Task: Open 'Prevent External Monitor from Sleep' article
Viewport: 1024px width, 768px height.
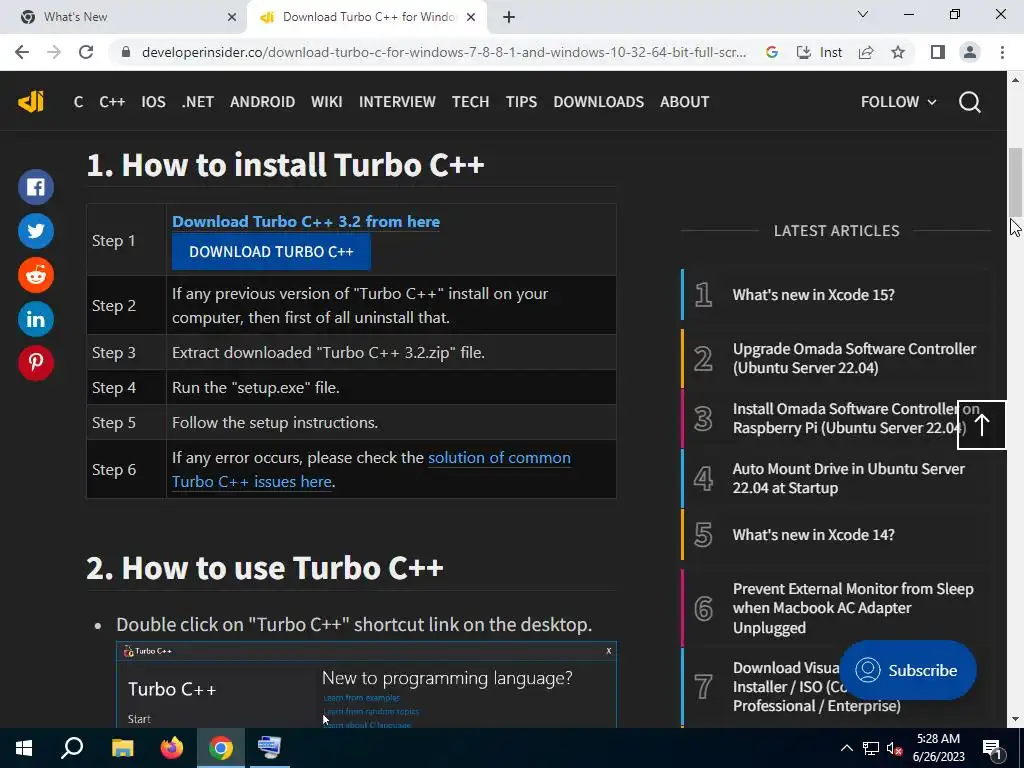Action: pyautogui.click(x=853, y=608)
